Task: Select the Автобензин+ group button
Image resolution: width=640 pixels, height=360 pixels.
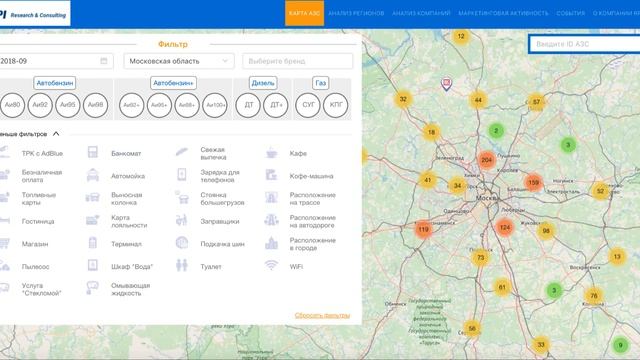Action: [x=173, y=83]
